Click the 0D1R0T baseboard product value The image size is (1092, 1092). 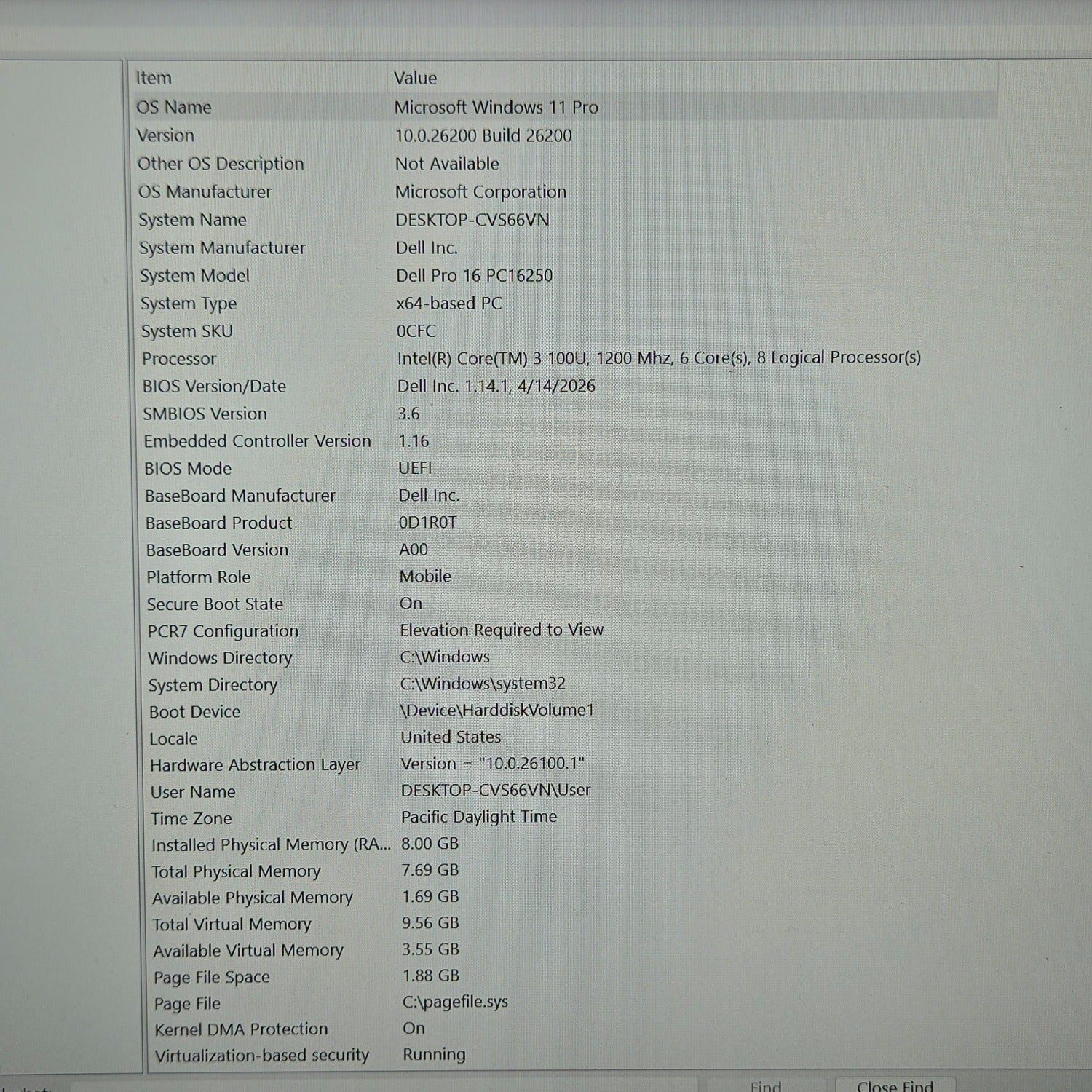428,523
